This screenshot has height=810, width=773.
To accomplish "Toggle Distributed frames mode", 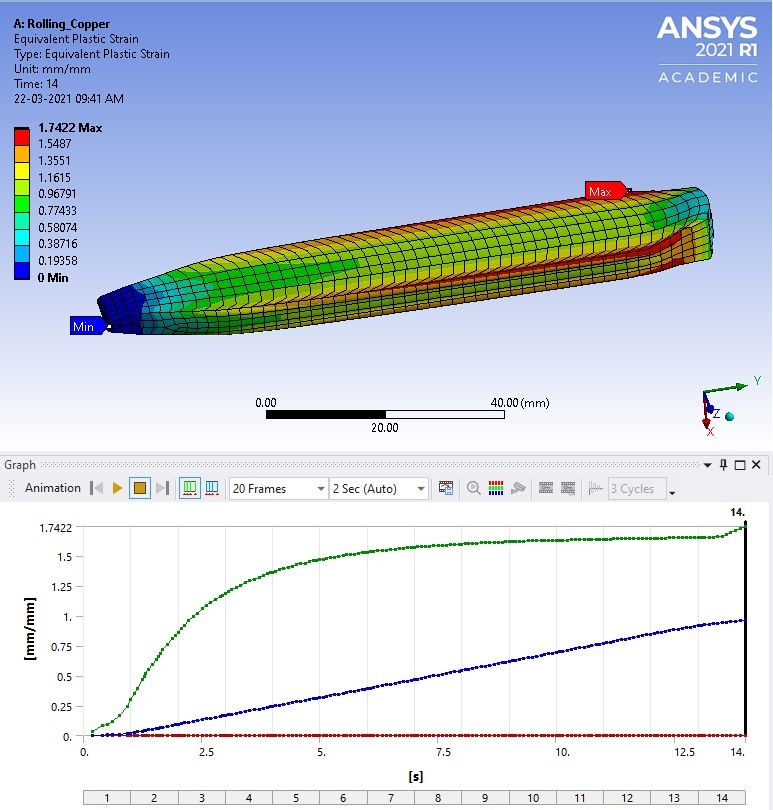I will click(190, 488).
